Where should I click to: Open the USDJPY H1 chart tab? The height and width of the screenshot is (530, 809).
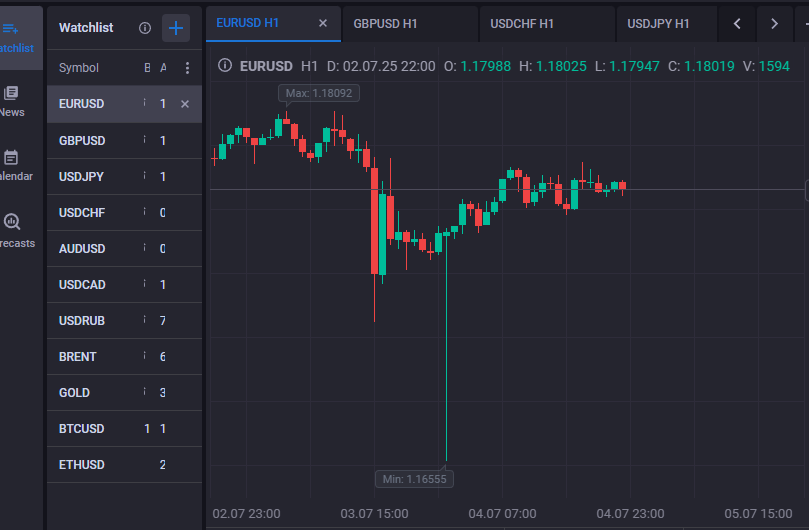(x=658, y=23)
